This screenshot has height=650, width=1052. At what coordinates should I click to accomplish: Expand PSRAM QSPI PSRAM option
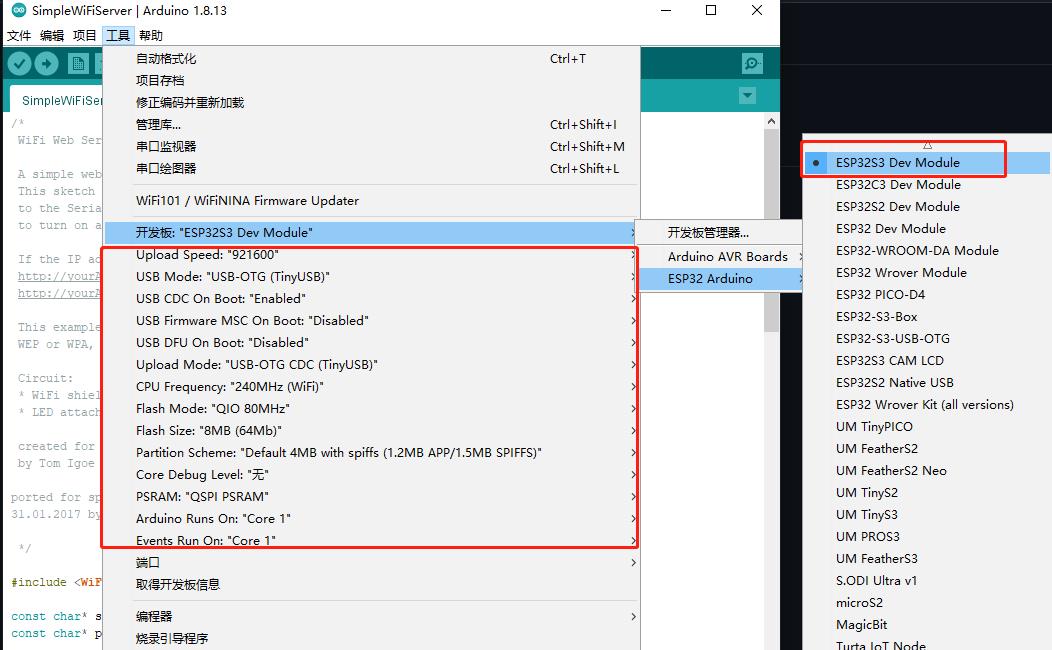tap(371, 497)
